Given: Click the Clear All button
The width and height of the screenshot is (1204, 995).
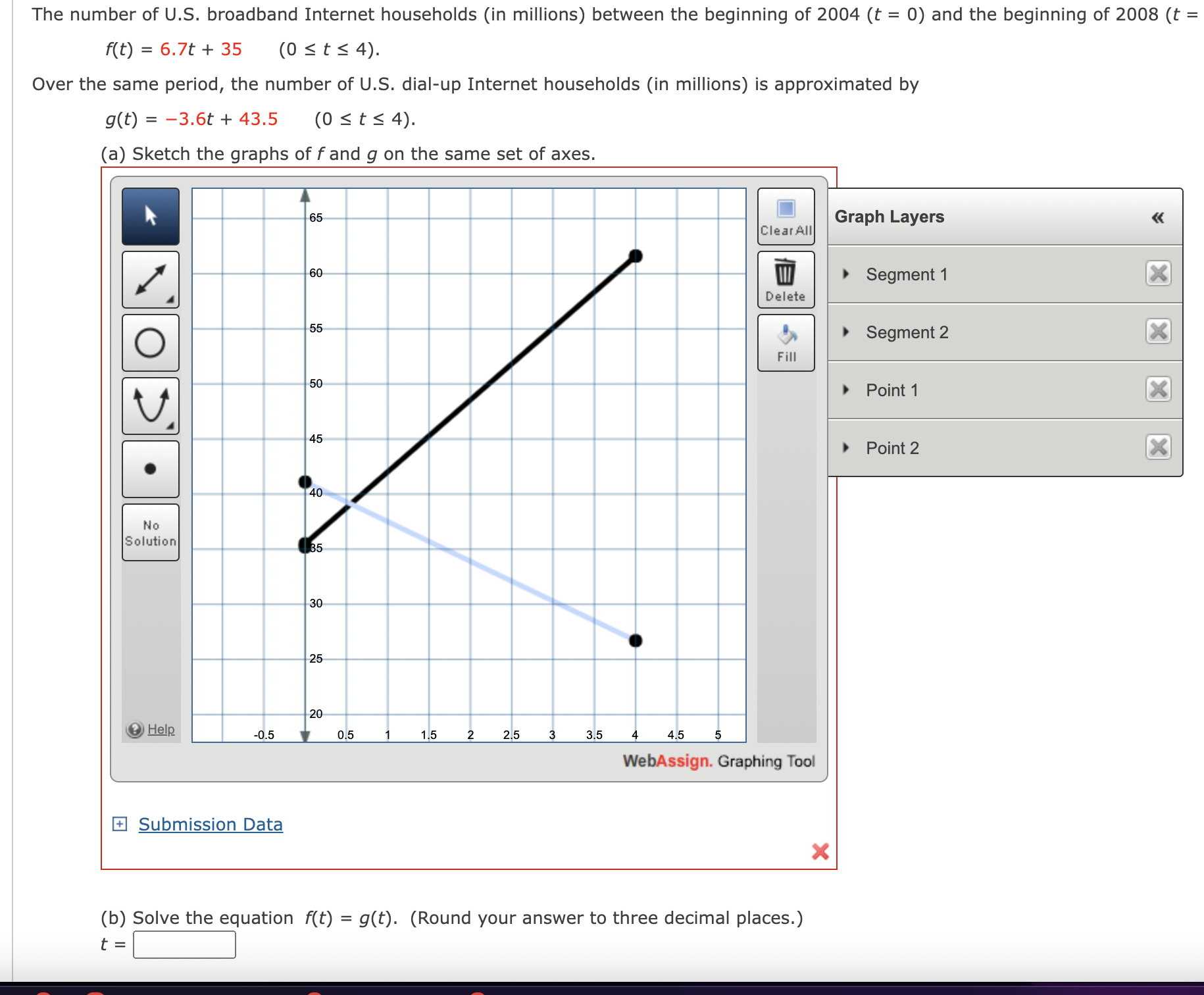Looking at the screenshot, I should pyautogui.click(x=786, y=217).
